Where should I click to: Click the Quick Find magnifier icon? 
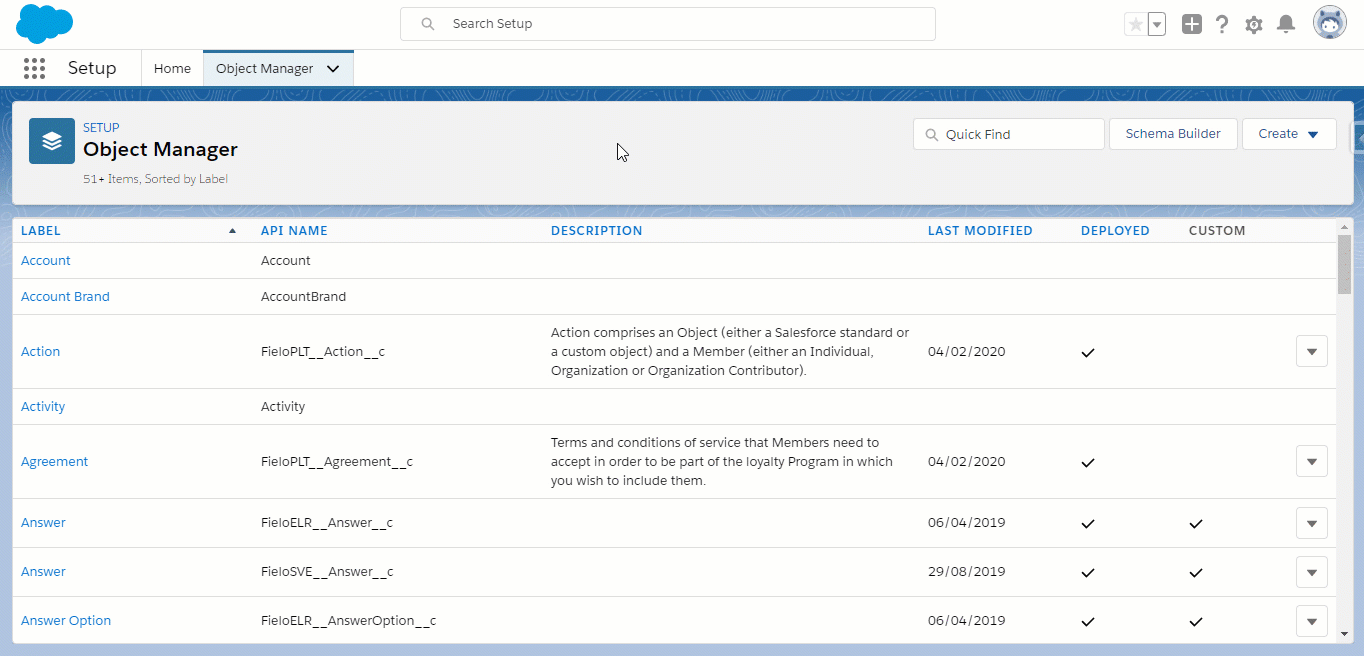pos(931,134)
